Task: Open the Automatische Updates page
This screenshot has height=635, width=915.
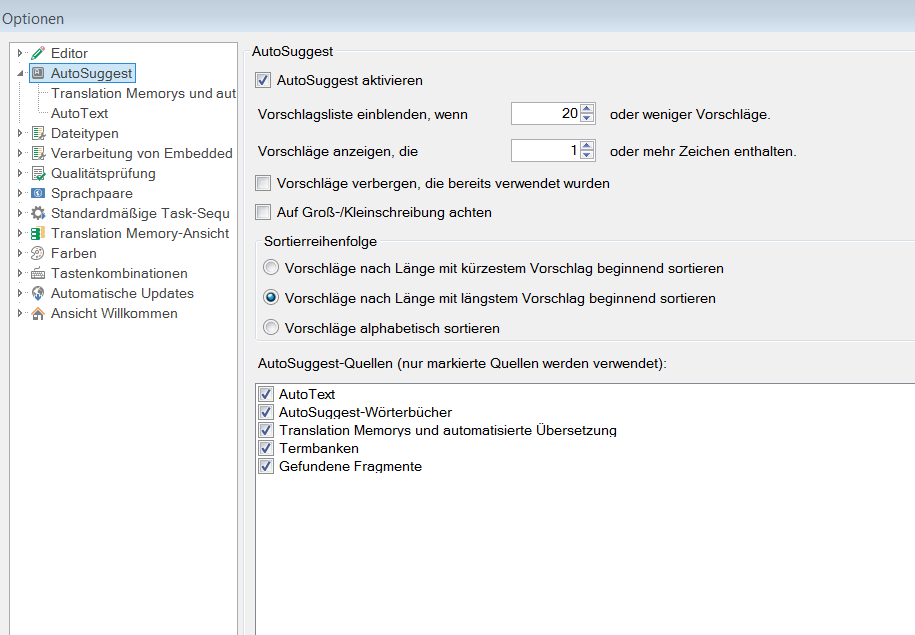Action: pos(122,293)
